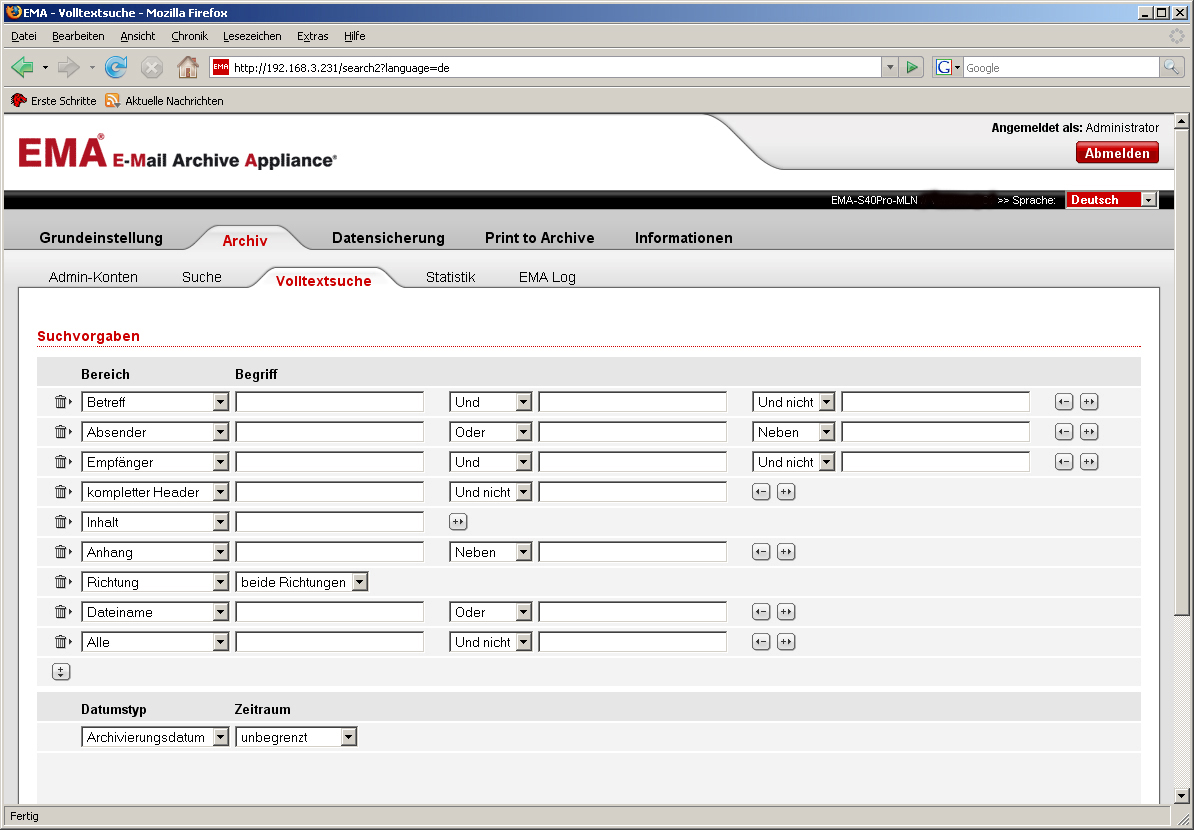The width and height of the screenshot is (1194, 830).
Task: Remove last term from Empfänger row
Action: point(1064,462)
